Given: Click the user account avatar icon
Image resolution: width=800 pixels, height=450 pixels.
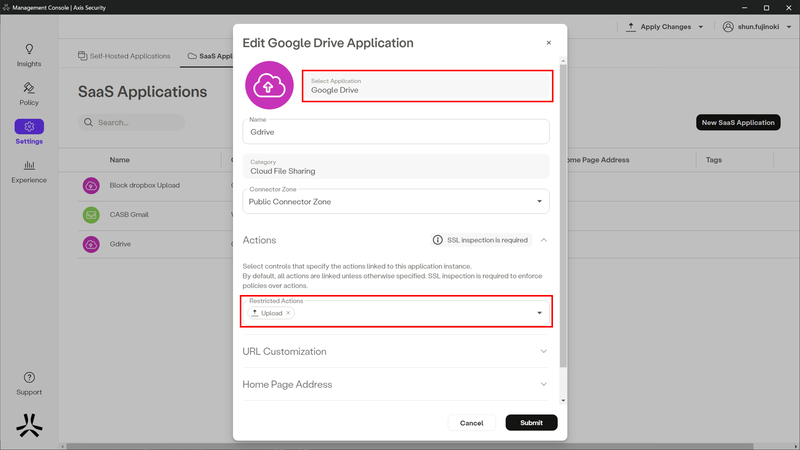Looking at the screenshot, I should click(x=728, y=27).
